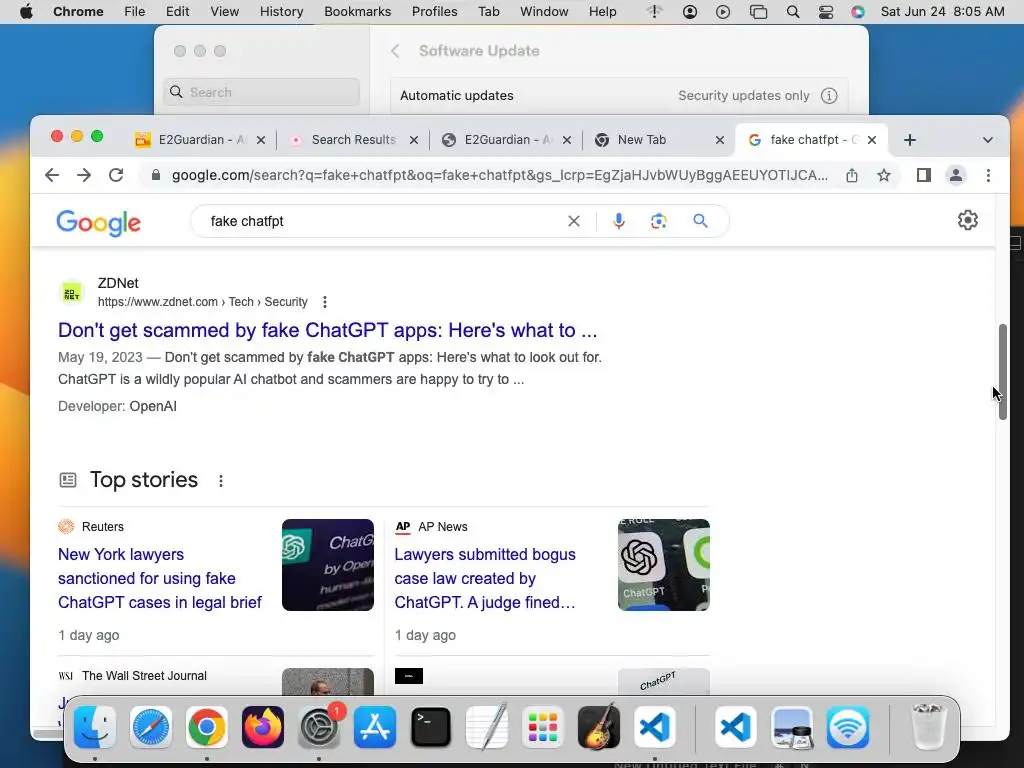Image resolution: width=1024 pixels, height=768 pixels.
Task: Open the Bookmarks menu
Action: click(x=357, y=12)
